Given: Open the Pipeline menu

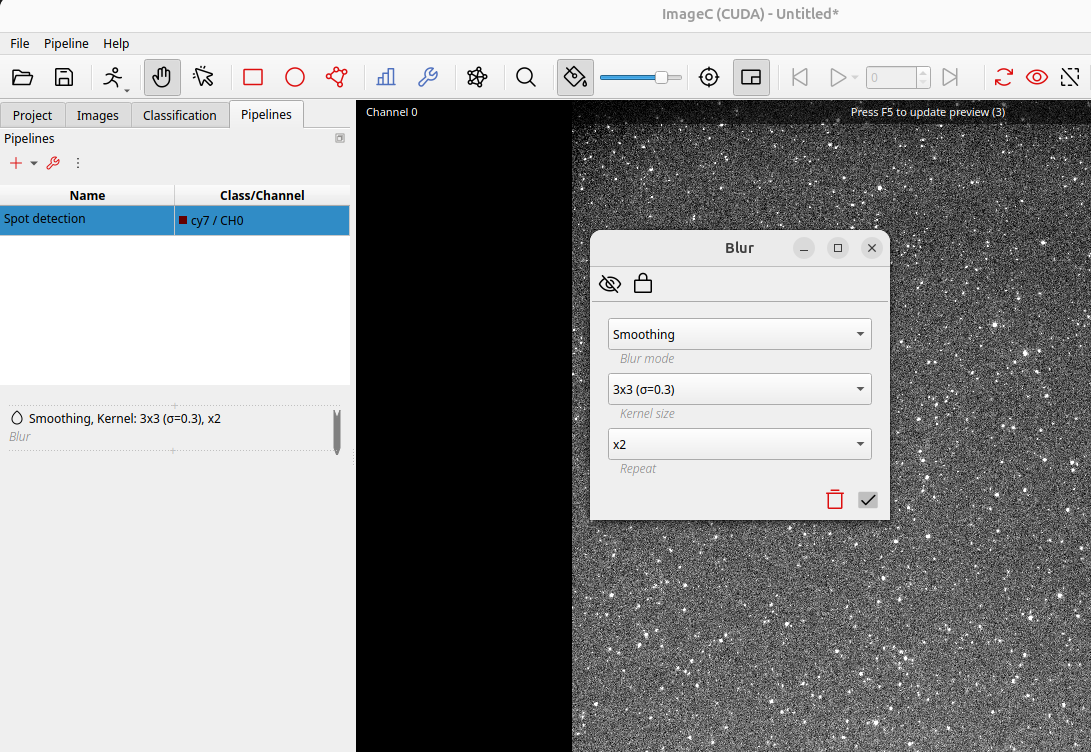Looking at the screenshot, I should click(66, 44).
